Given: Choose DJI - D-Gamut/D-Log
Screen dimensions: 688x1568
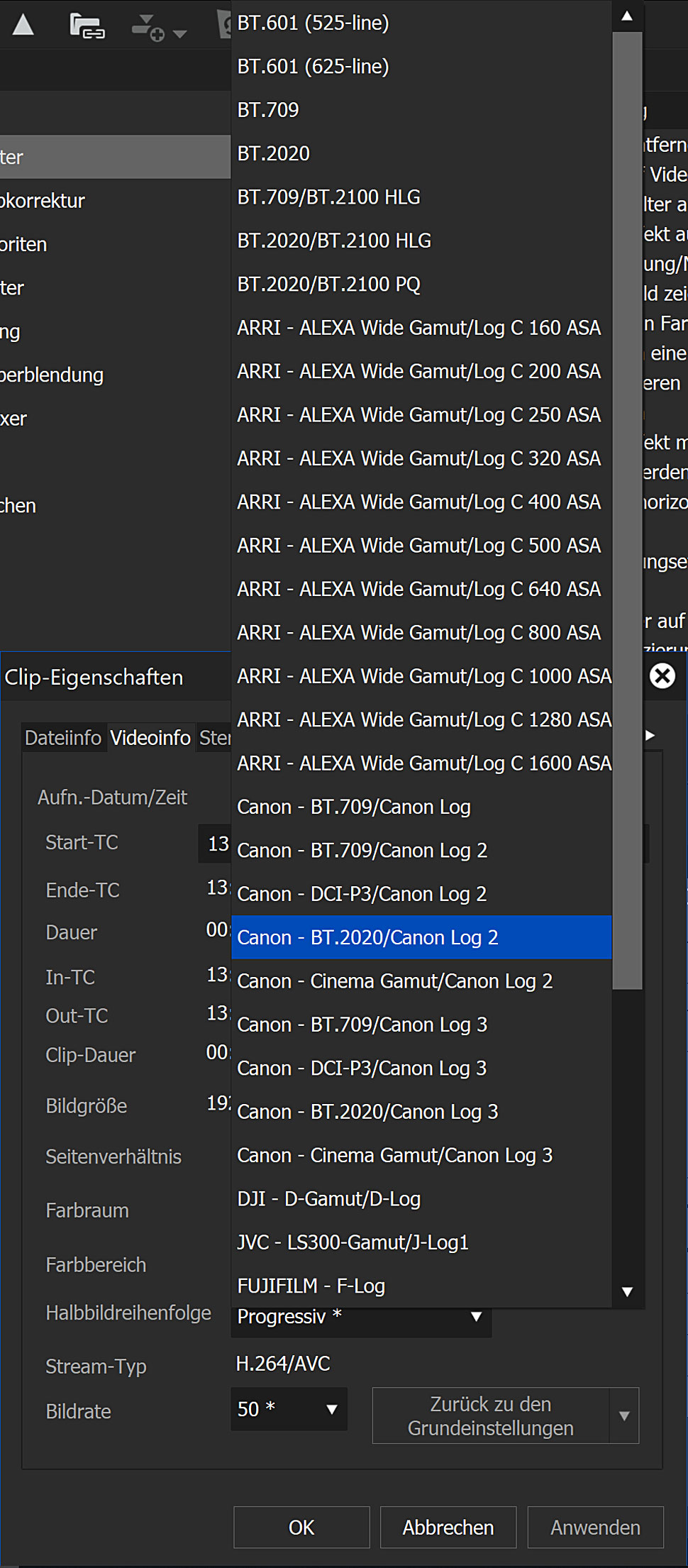Looking at the screenshot, I should 421,1199.
